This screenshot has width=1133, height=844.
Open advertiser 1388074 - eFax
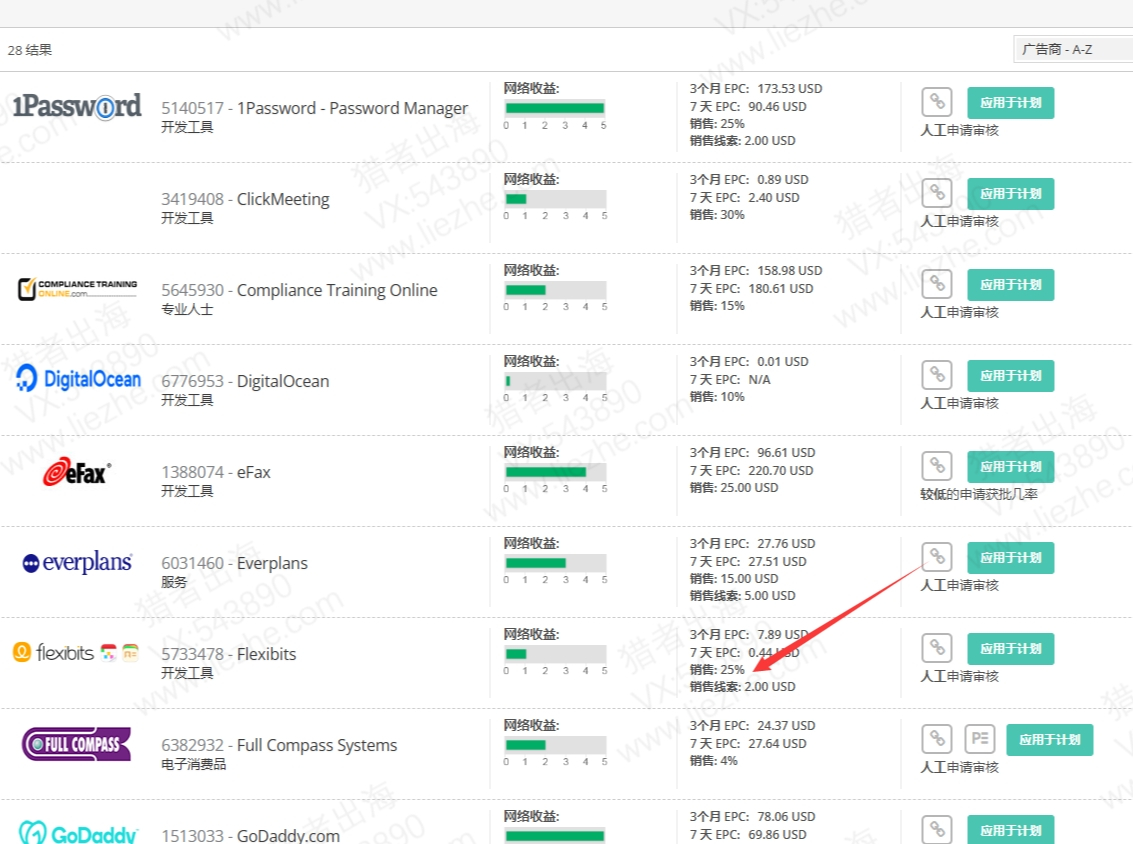point(215,473)
